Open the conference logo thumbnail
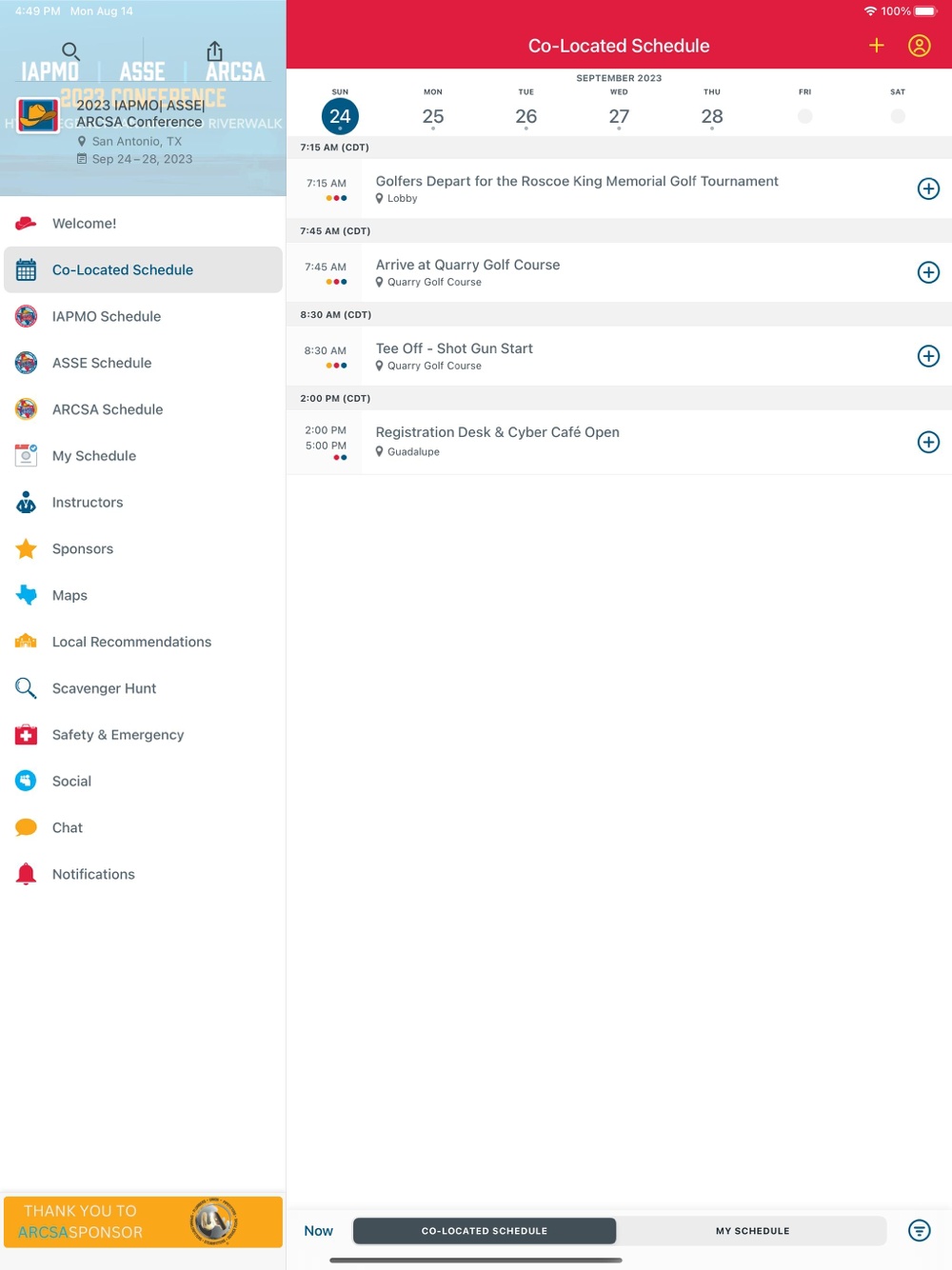Image resolution: width=952 pixels, height=1270 pixels. click(38, 116)
